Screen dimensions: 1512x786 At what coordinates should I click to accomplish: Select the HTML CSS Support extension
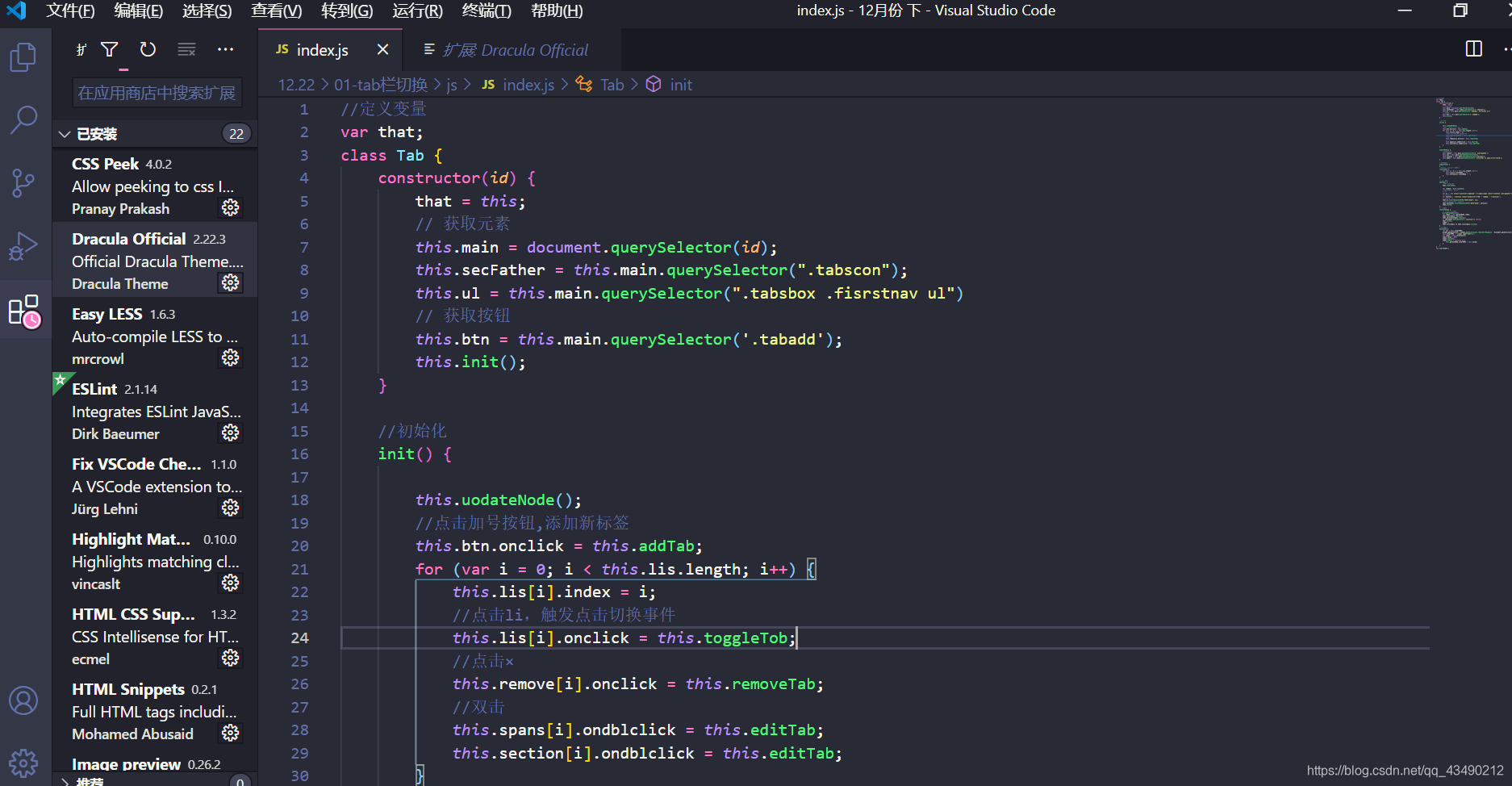point(155,636)
